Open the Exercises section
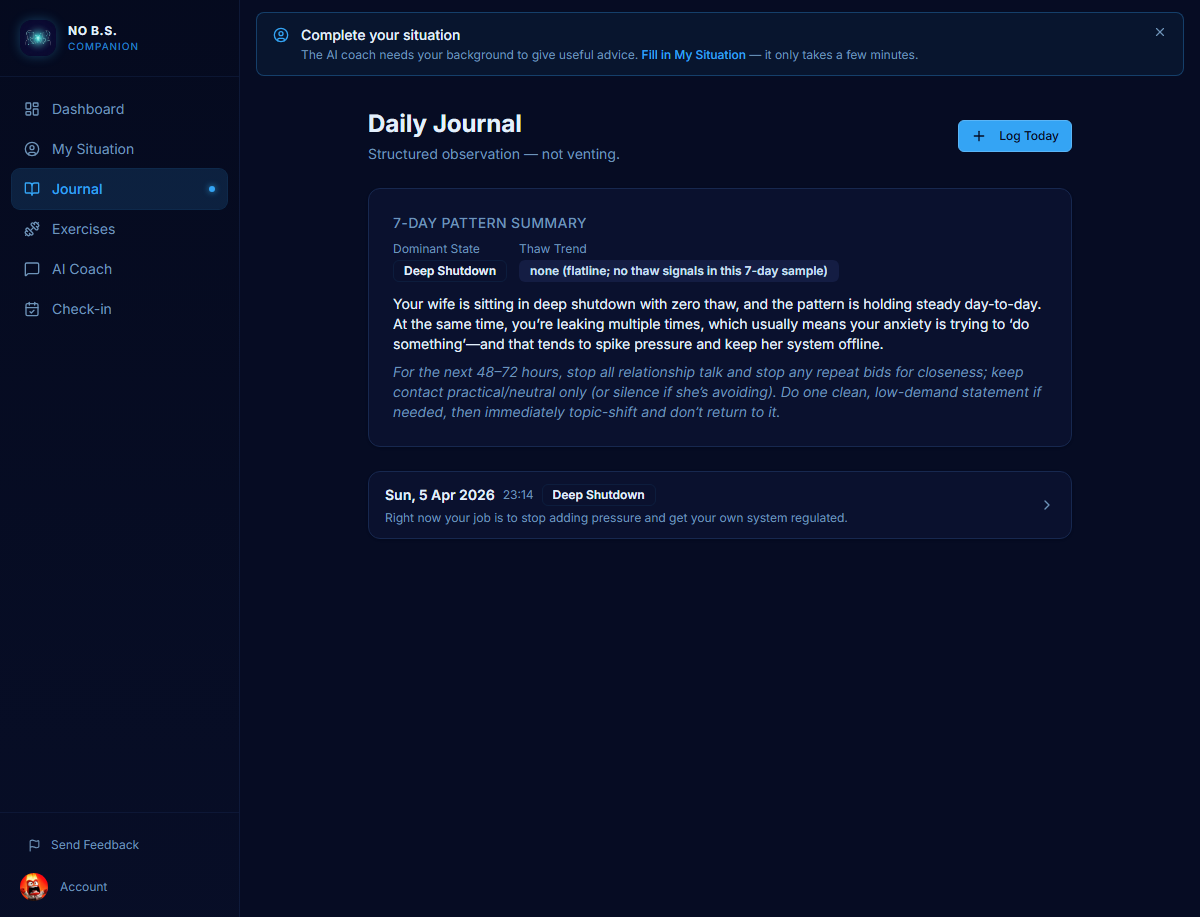This screenshot has height=917, width=1200. pos(83,229)
